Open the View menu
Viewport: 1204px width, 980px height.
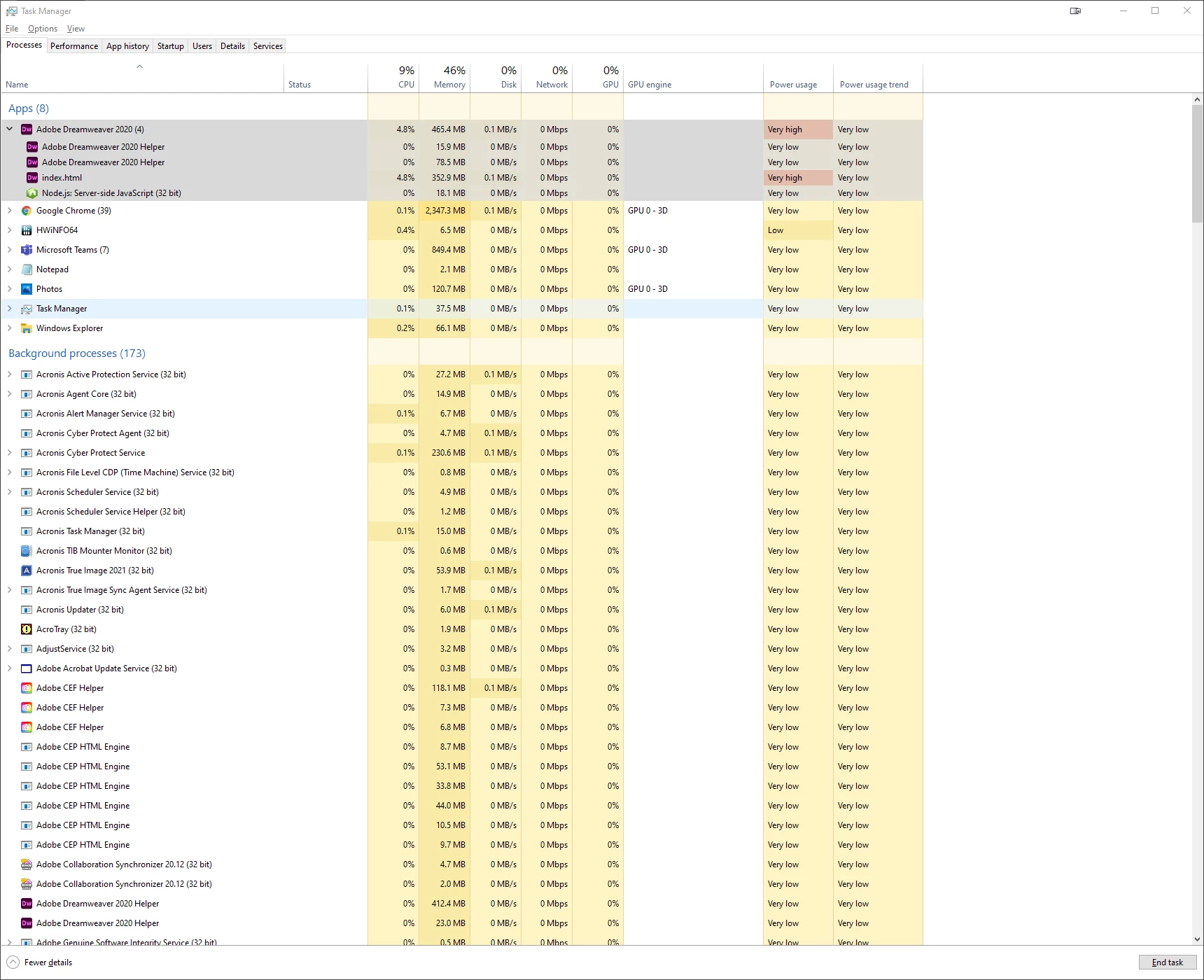click(x=76, y=29)
